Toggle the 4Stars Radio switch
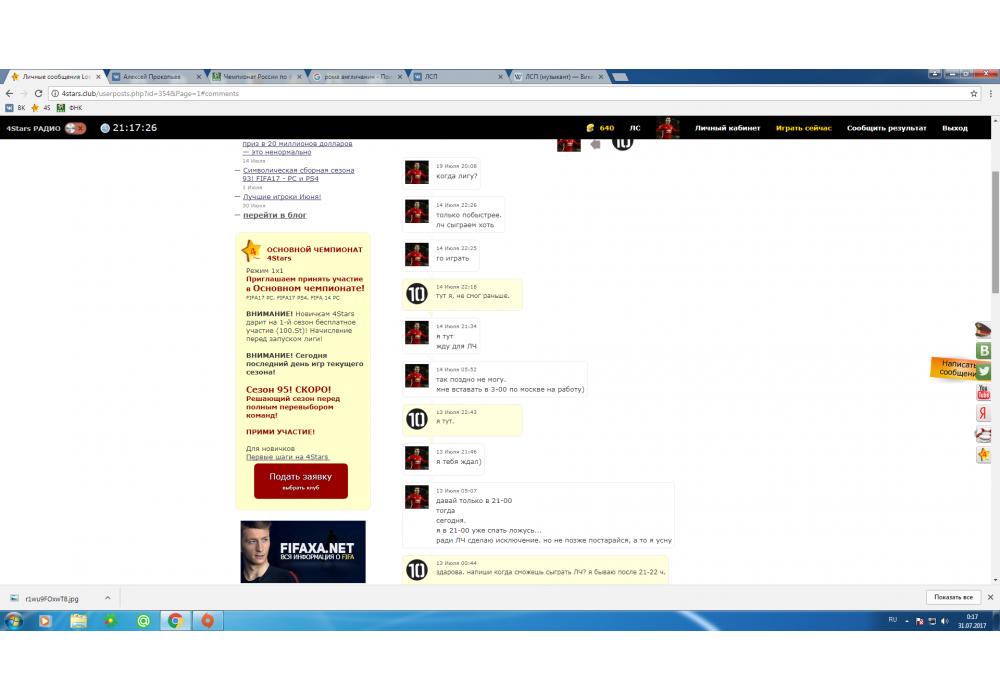Viewport: 1000px width, 700px height. pyautogui.click(x=75, y=128)
